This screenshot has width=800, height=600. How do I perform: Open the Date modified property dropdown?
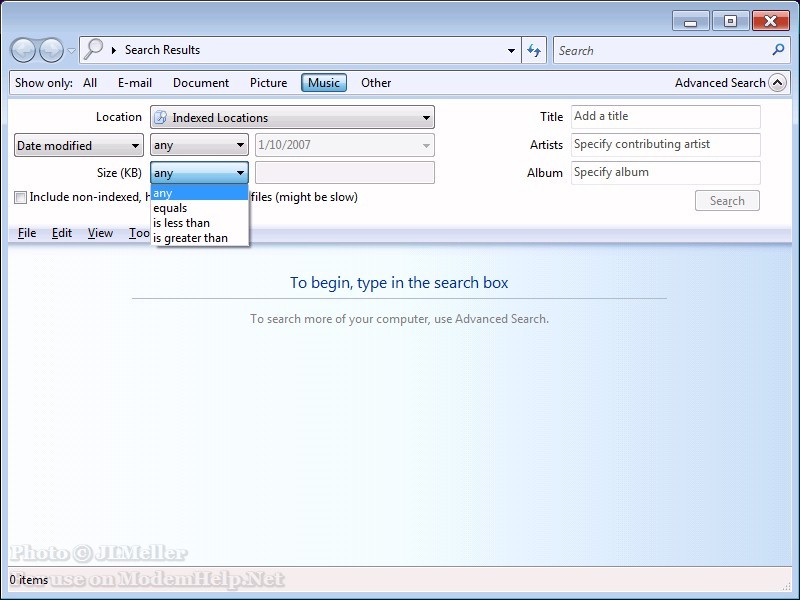[x=79, y=145]
